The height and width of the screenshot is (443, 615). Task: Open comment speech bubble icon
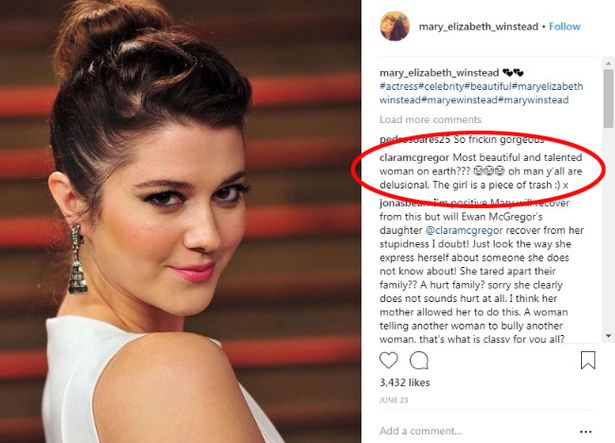[419, 360]
